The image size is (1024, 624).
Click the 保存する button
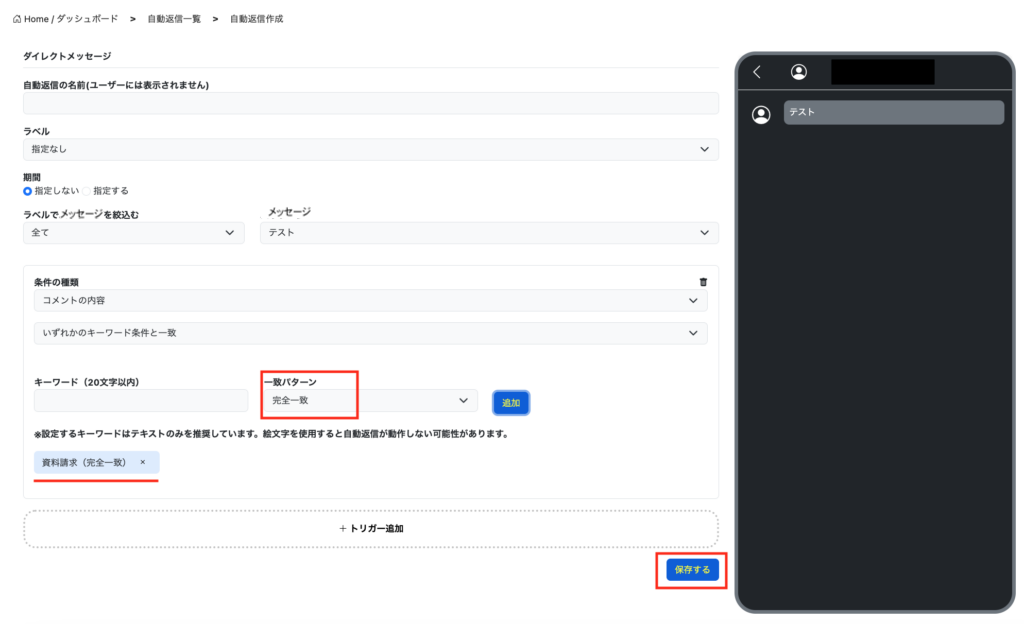tap(692, 569)
